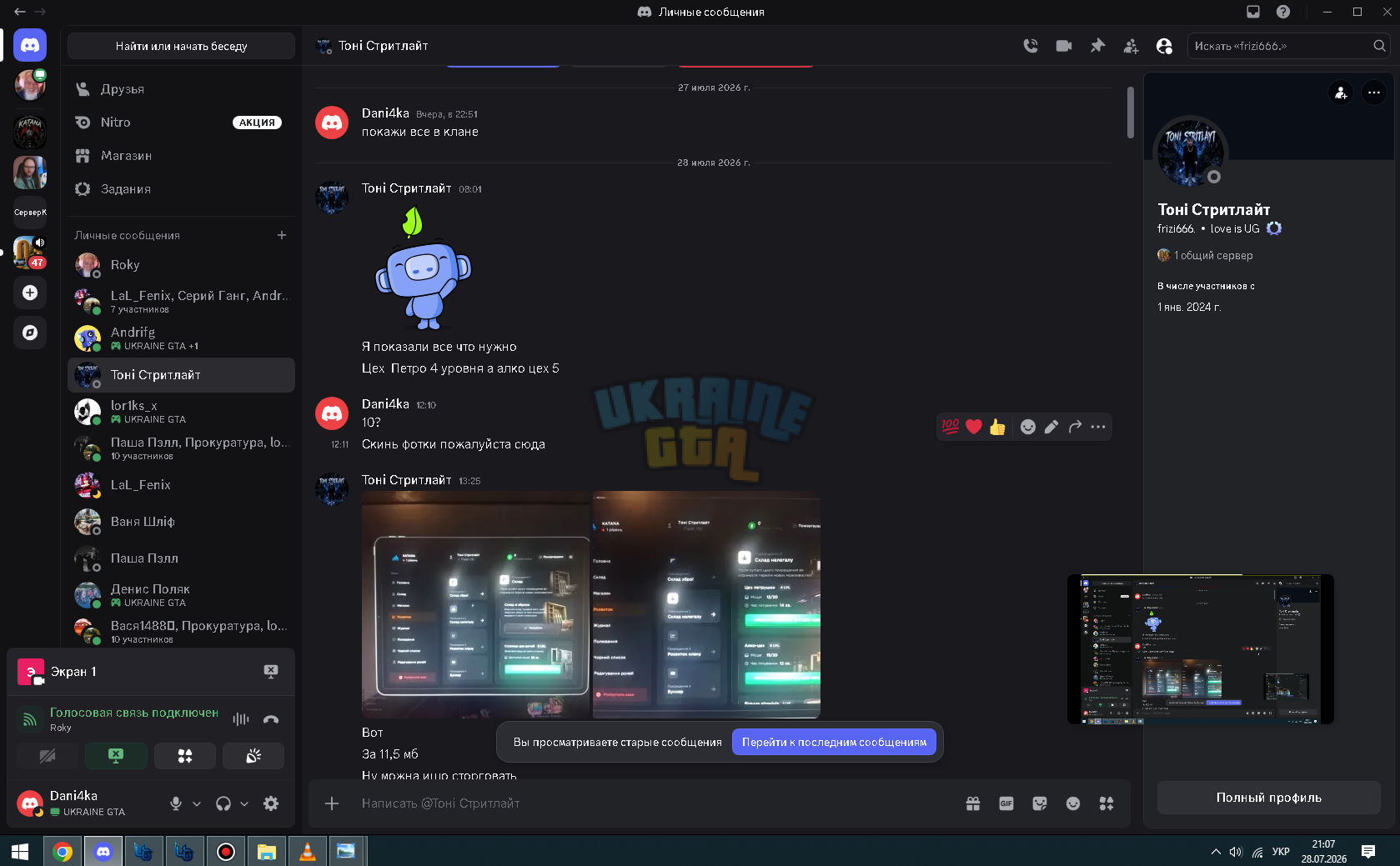
Task: React with red heart emoji
Action: (x=974, y=427)
